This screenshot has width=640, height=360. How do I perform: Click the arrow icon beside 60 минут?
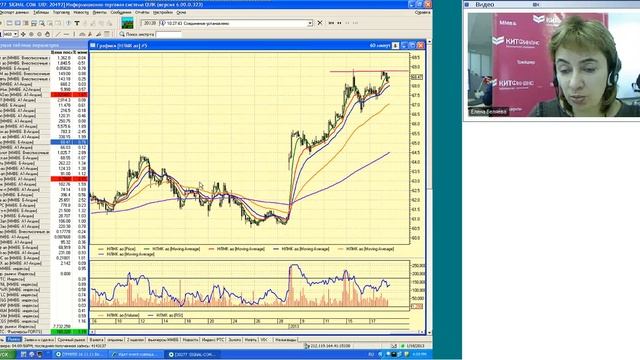(395, 46)
